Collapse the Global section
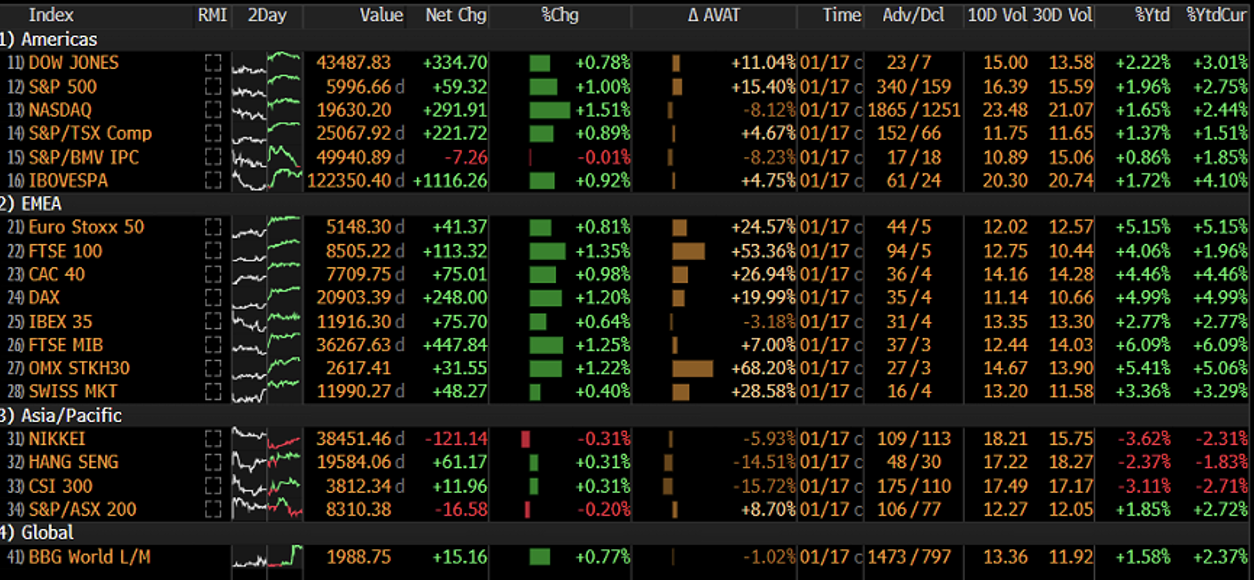Screen dimensions: 1254x580 click(36, 533)
